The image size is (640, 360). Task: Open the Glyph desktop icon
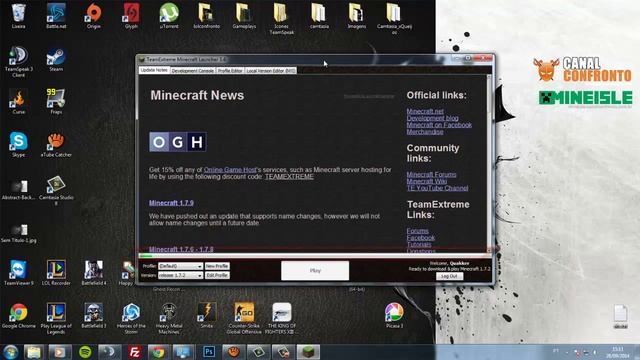point(131,16)
